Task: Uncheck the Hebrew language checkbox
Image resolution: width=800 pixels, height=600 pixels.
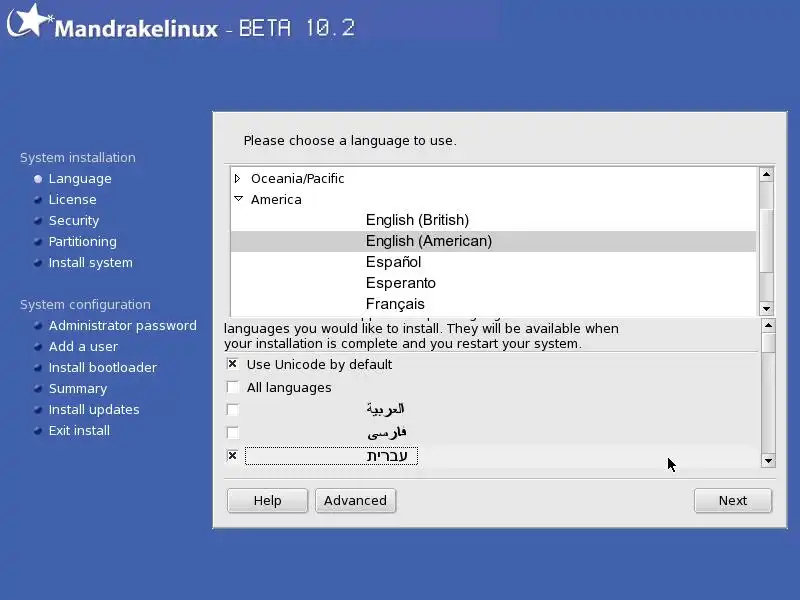Action: tap(233, 456)
